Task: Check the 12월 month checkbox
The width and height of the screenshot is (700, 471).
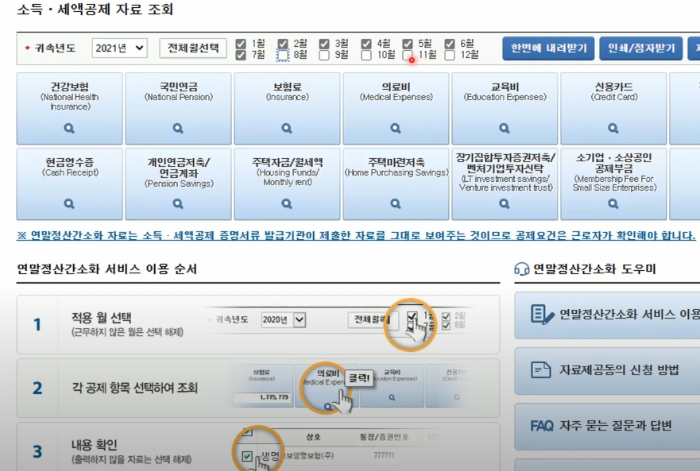Action: click(x=450, y=55)
